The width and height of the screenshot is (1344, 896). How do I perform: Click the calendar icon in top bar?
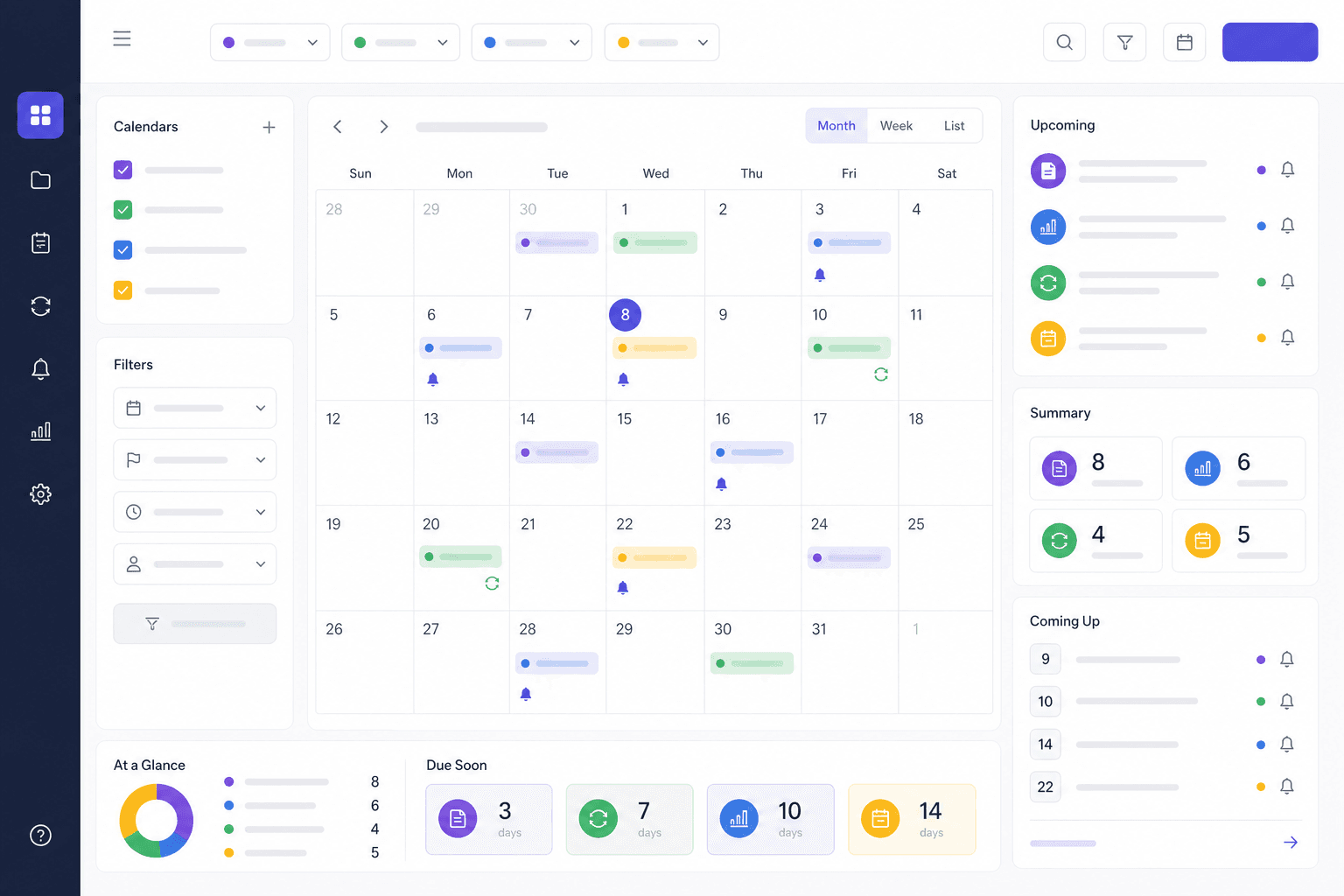click(x=1185, y=42)
